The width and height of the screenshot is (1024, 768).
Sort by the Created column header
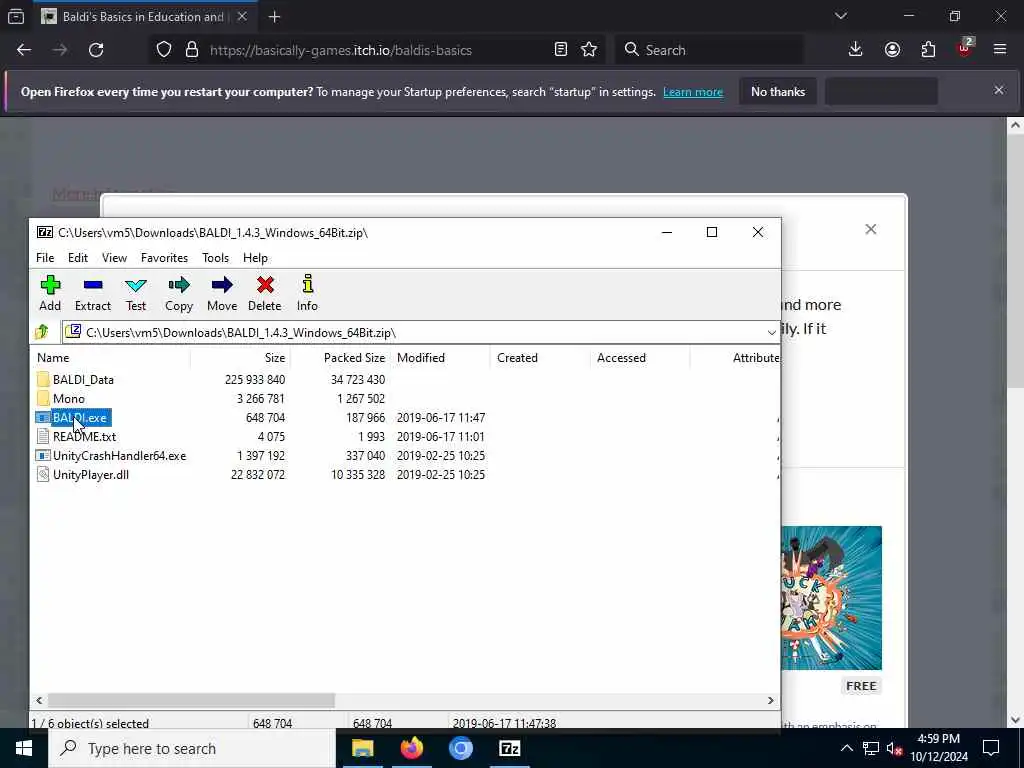coord(539,358)
